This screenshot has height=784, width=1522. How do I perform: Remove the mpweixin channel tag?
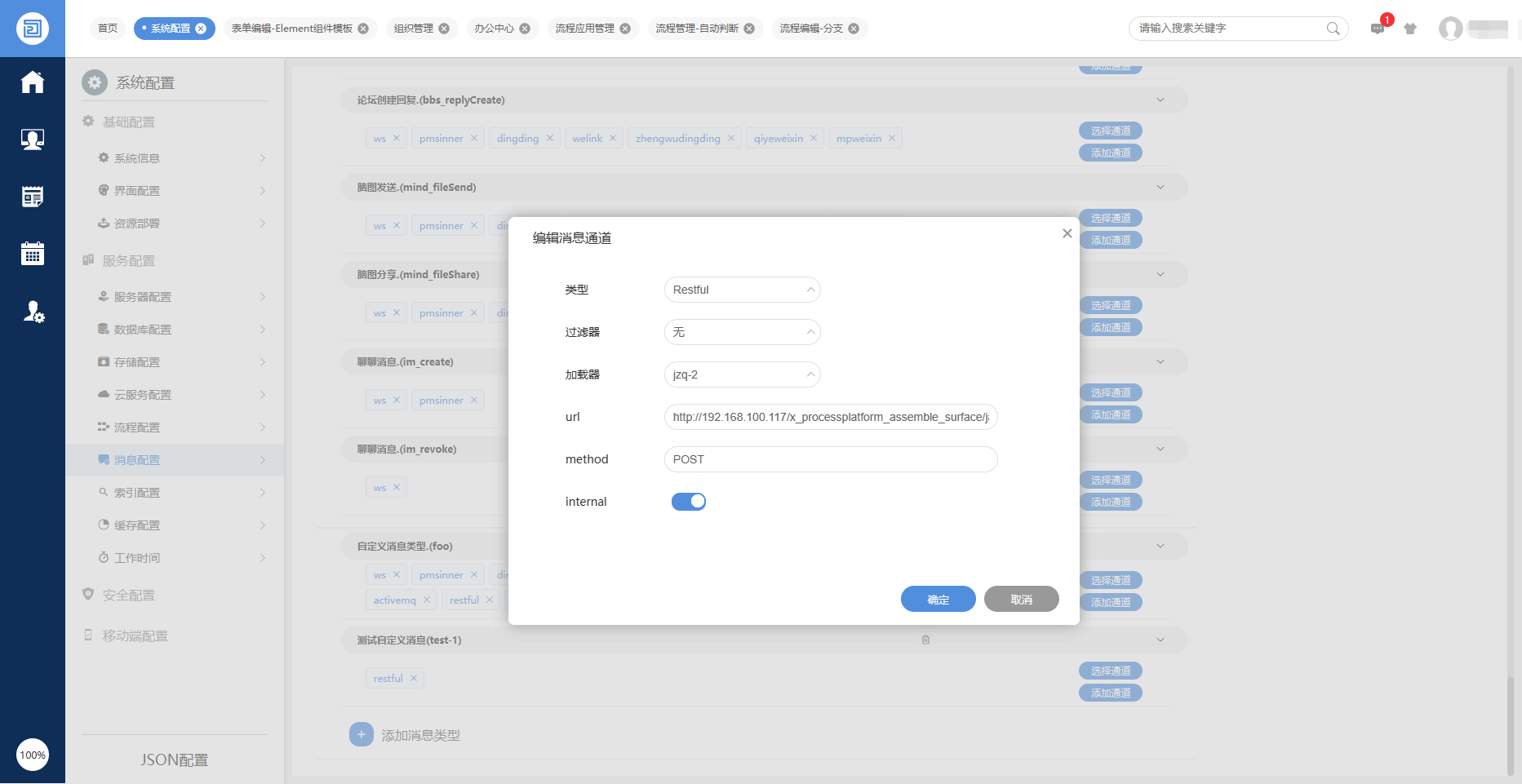click(892, 139)
